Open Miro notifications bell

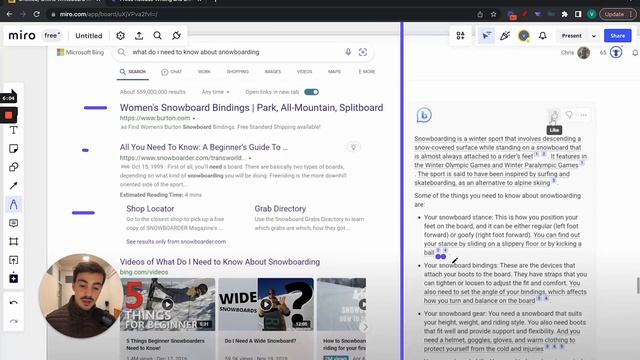click(542, 36)
